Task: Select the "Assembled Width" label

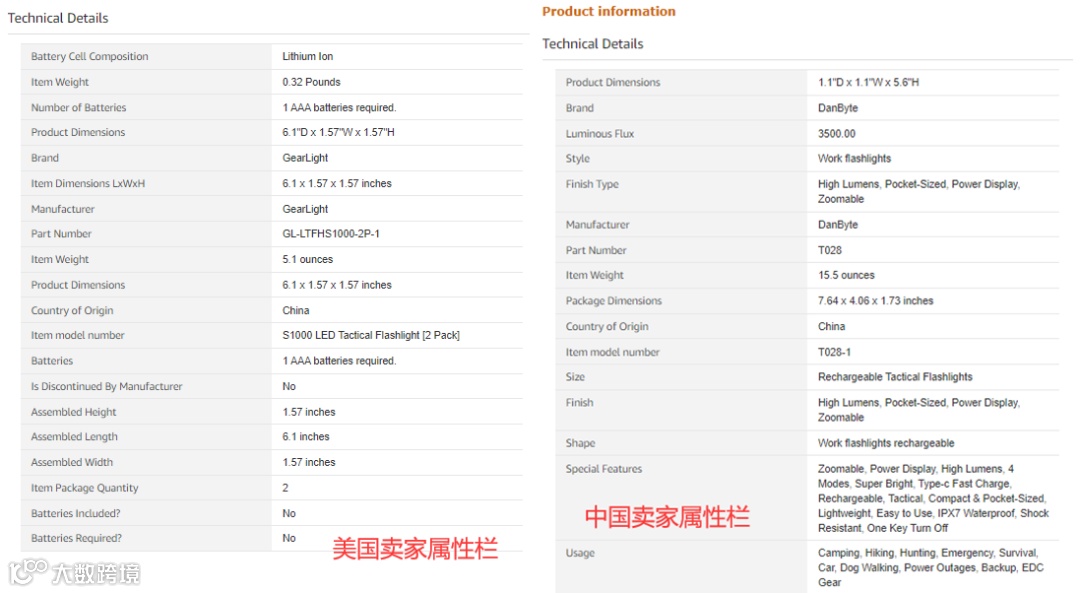Action: pyautogui.click(x=72, y=462)
